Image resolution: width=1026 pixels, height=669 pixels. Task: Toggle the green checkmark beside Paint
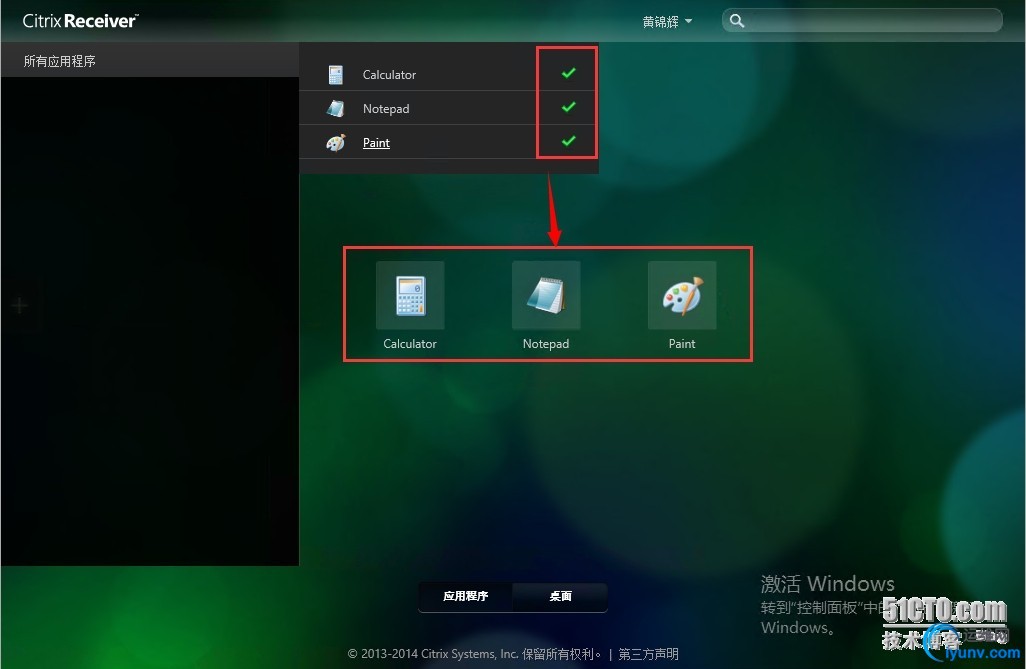[x=569, y=141]
